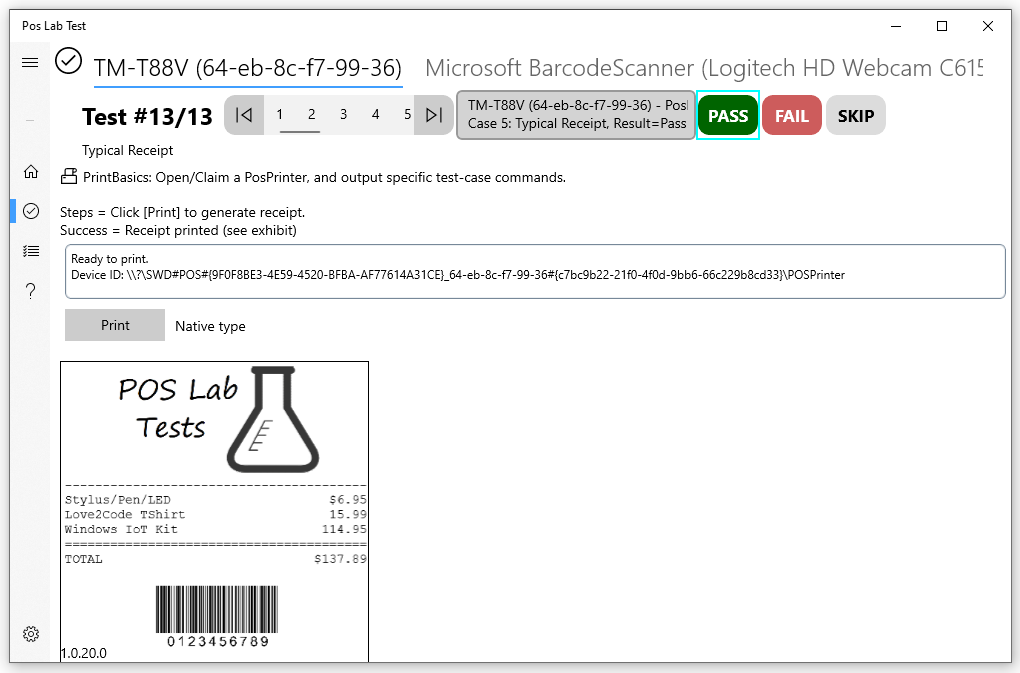The height and width of the screenshot is (673, 1020).
Task: Click the receipt barcode 0123456789
Action: [x=217, y=616]
